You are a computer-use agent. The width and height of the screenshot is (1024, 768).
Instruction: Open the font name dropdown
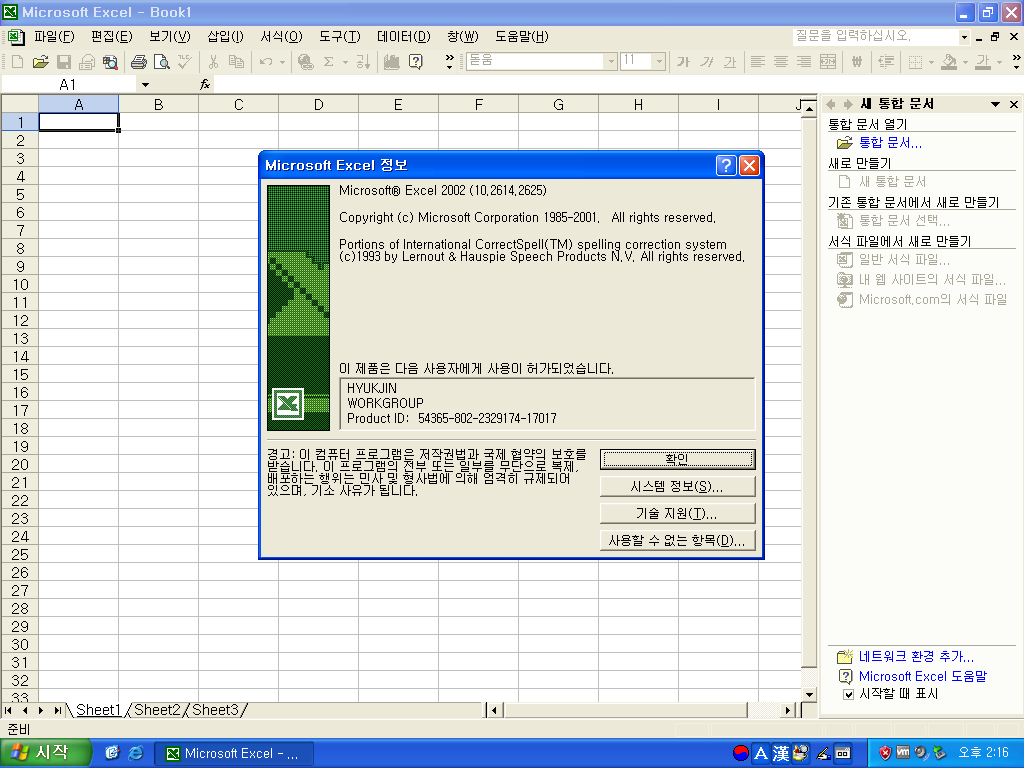611,61
